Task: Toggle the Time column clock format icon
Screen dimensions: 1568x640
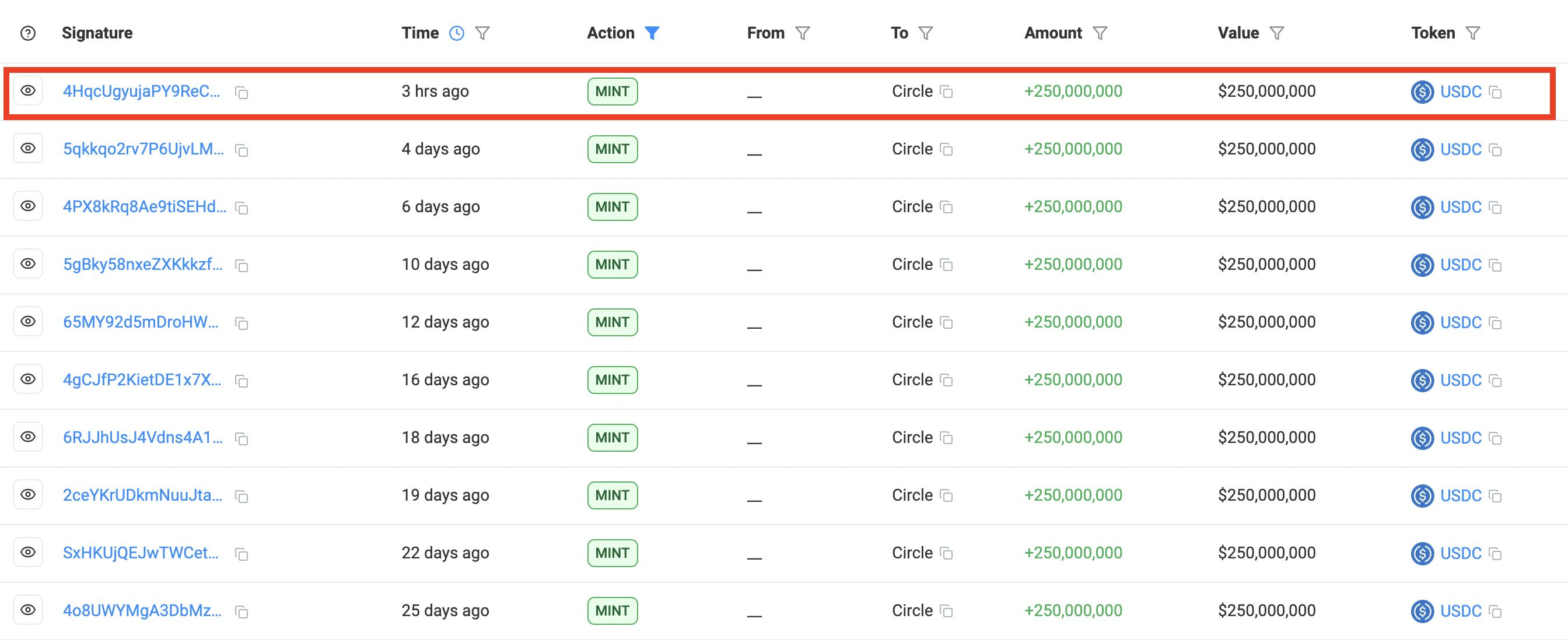Action: point(457,33)
